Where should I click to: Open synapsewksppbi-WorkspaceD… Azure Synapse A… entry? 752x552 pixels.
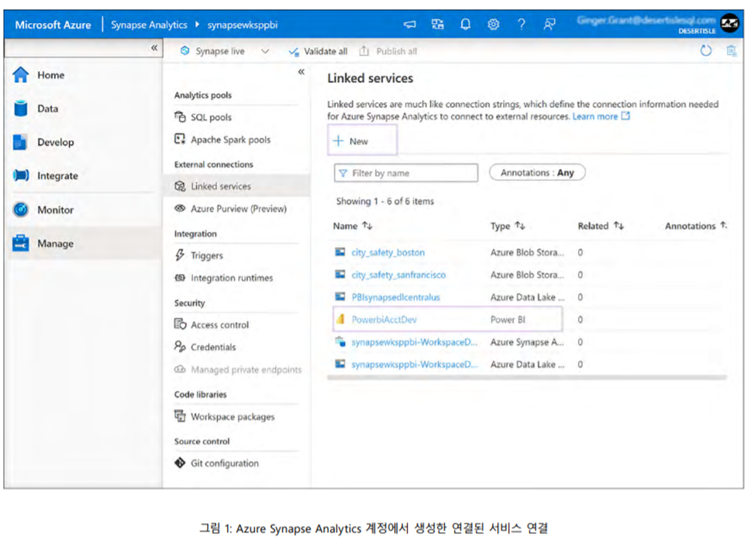click(x=414, y=342)
